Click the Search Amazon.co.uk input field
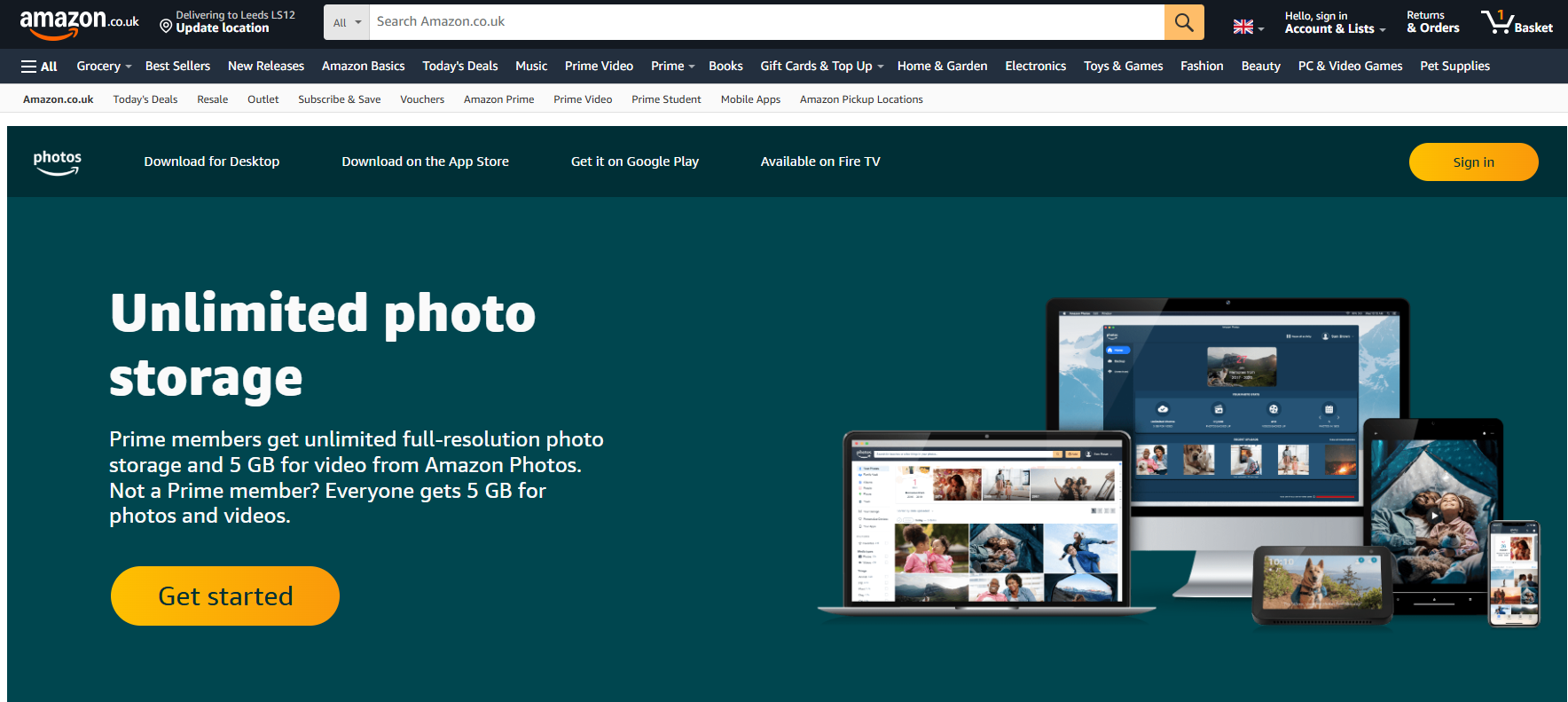1568x702 pixels. click(767, 22)
